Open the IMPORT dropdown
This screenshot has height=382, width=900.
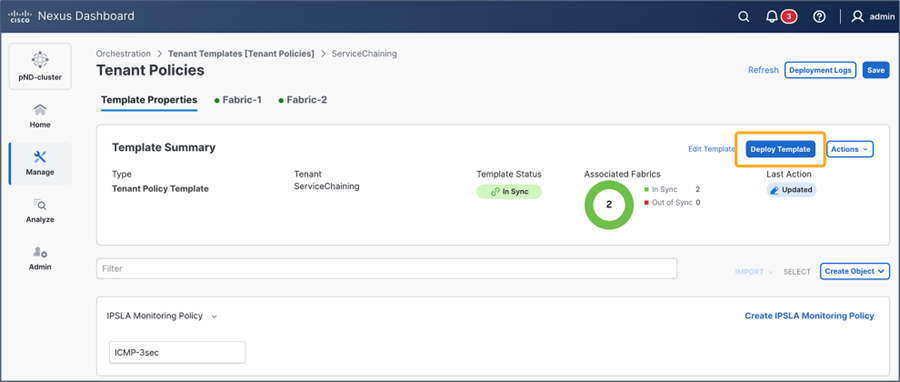tap(754, 272)
